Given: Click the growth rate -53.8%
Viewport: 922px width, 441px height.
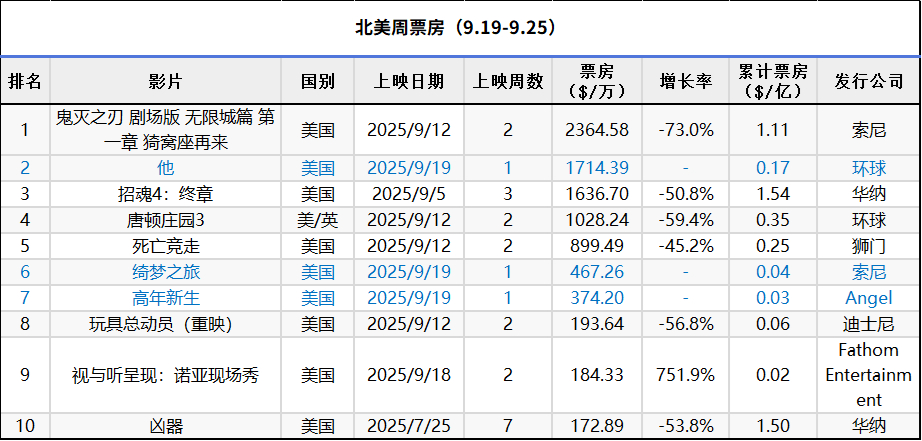Looking at the screenshot, I should [686, 426].
